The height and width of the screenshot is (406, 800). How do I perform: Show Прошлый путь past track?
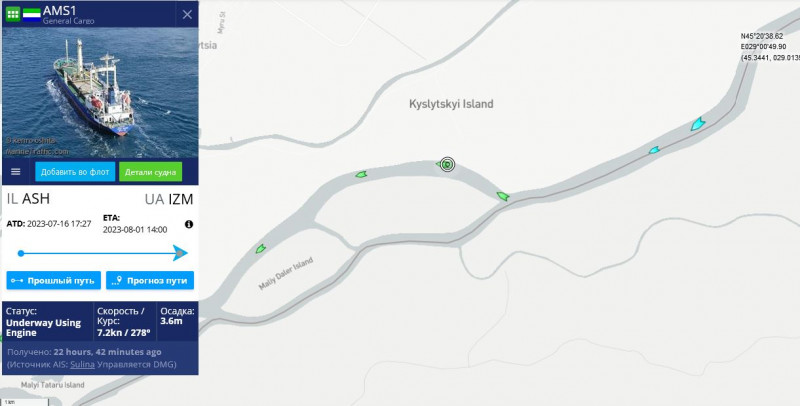pyautogui.click(x=54, y=281)
